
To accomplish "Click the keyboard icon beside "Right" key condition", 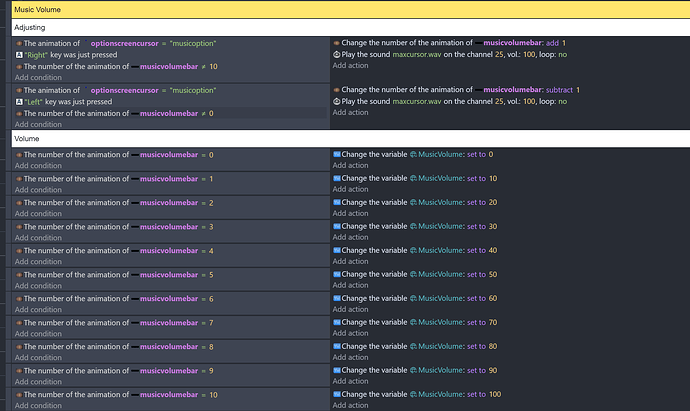I will (19, 55).
